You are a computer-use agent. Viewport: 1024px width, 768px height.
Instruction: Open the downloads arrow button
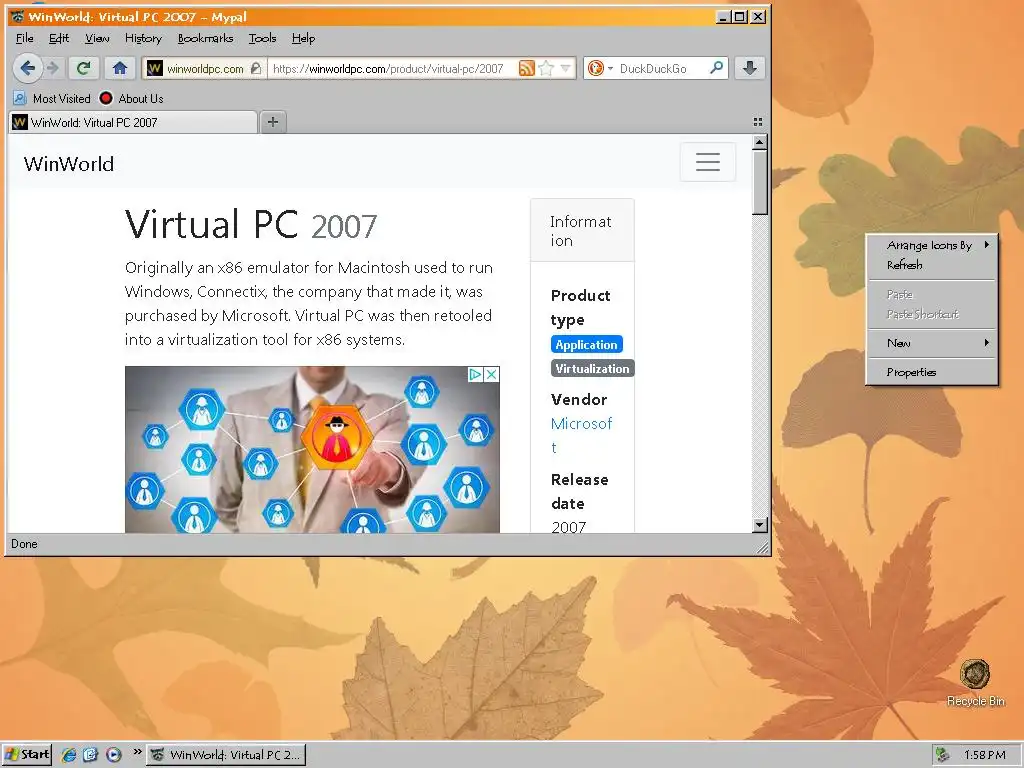point(750,68)
